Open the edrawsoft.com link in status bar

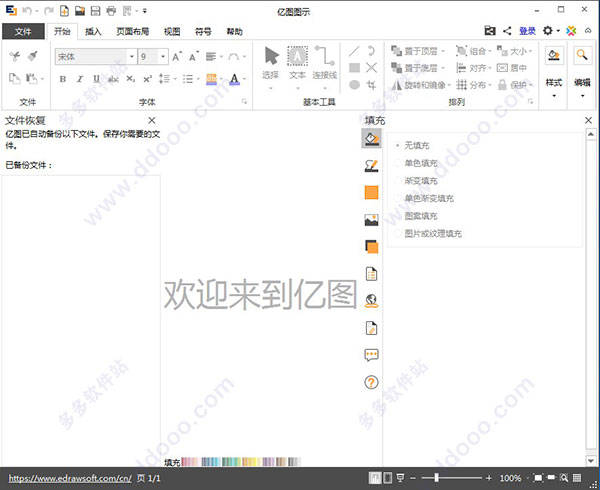pyautogui.click(x=70, y=478)
